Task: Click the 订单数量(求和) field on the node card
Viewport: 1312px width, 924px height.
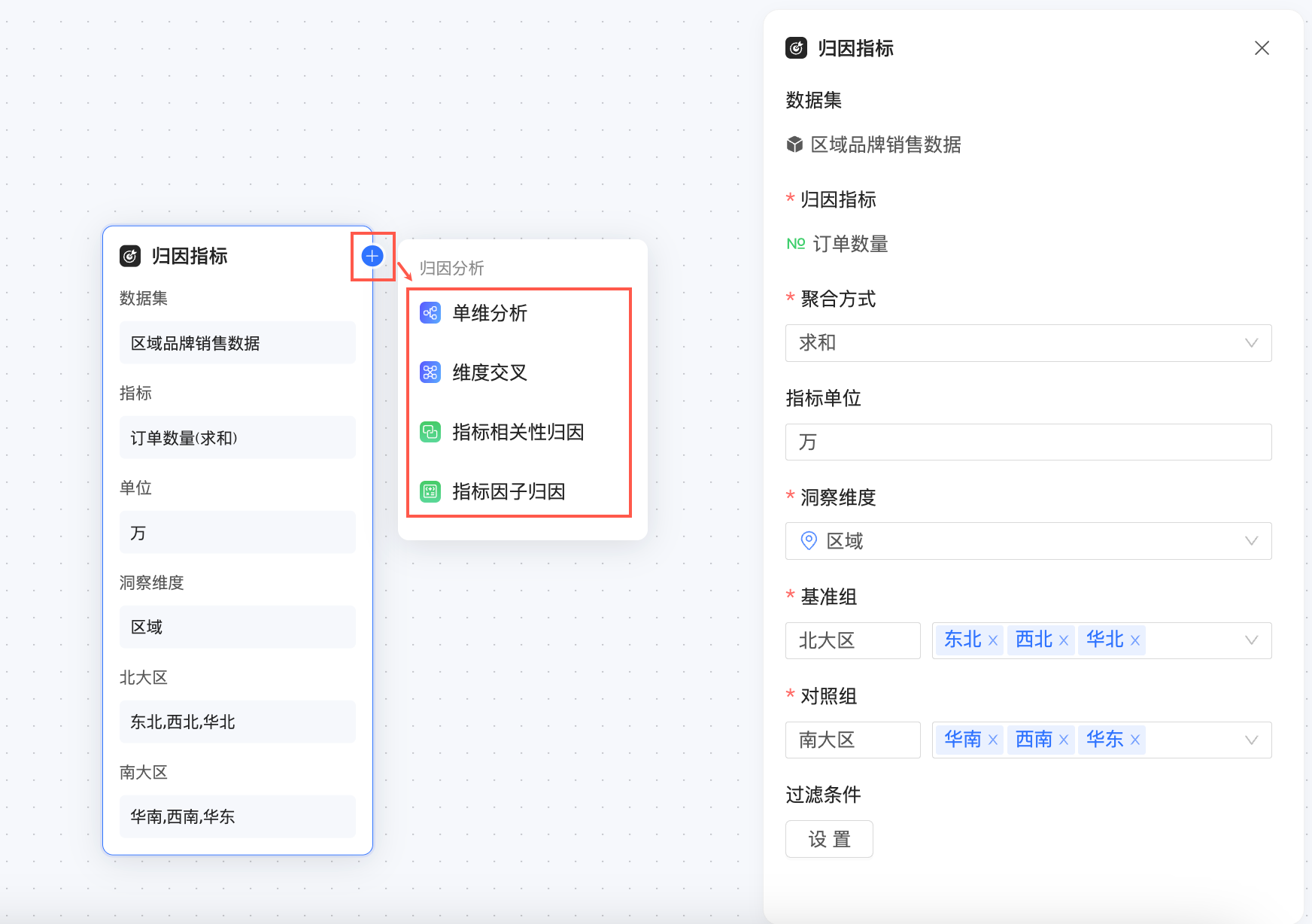Action: coord(238,438)
